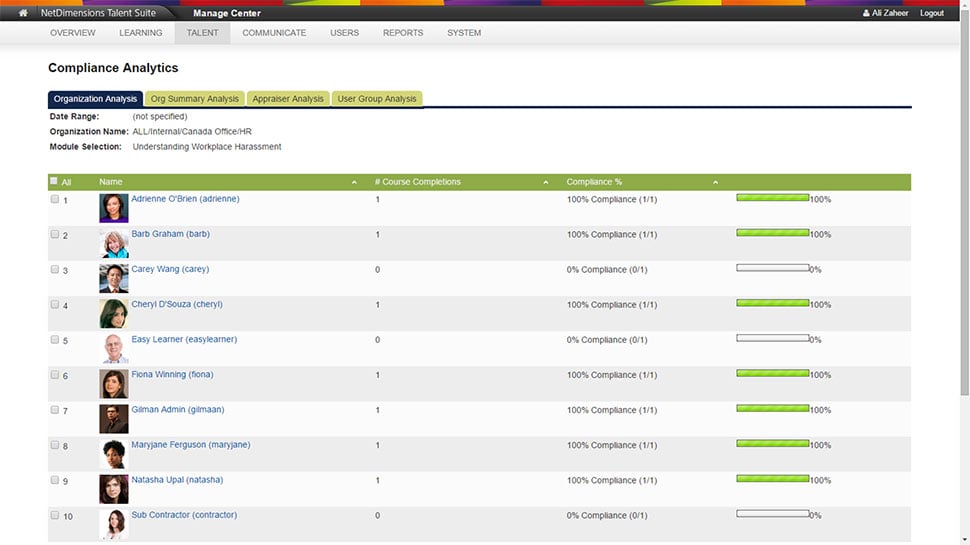Open Sub Contractor (contractor) link

(x=184, y=515)
